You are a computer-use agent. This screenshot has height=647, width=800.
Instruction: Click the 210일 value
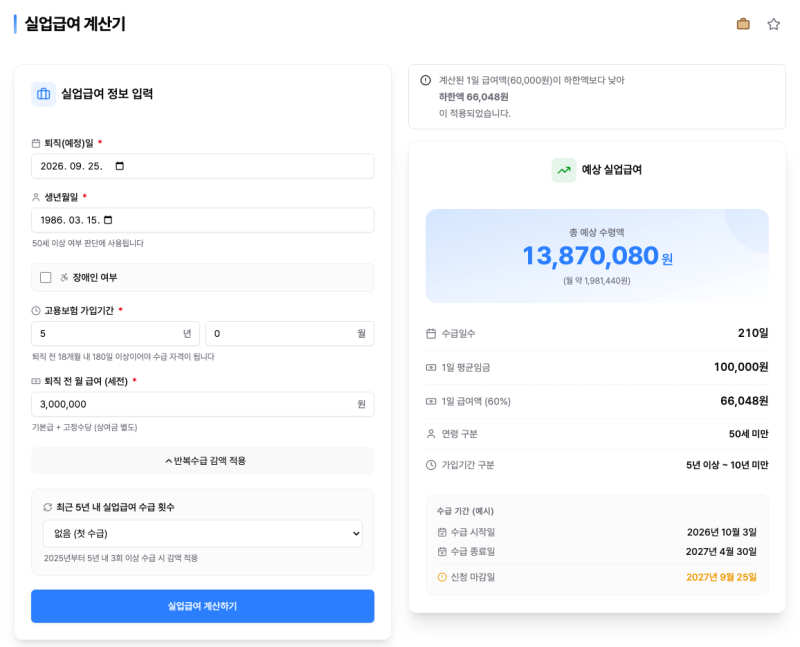(x=753, y=333)
